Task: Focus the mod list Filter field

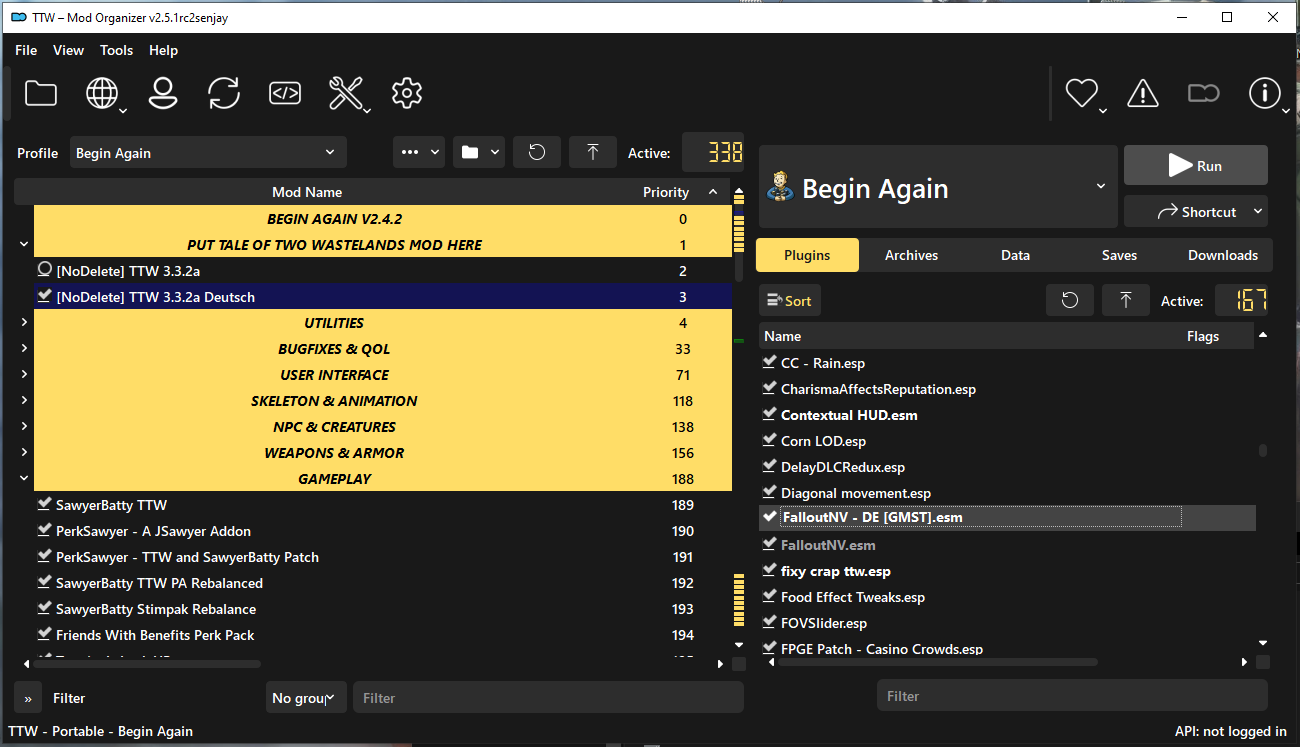Action: click(549, 698)
